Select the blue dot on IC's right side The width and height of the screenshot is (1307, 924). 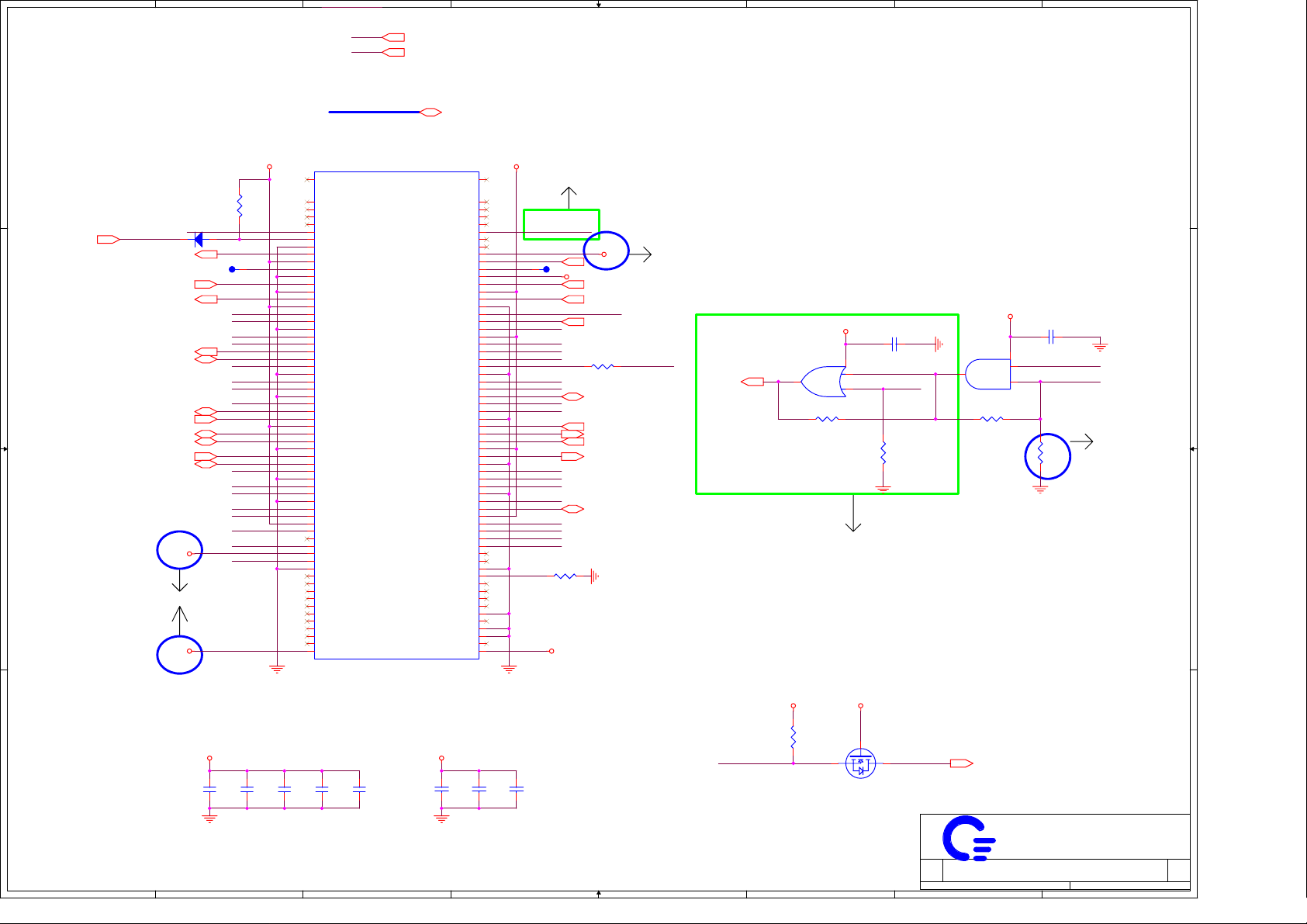coord(546,269)
